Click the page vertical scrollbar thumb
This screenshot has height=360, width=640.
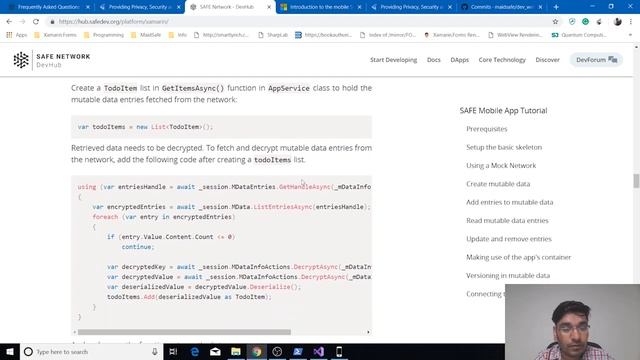coord(636,181)
